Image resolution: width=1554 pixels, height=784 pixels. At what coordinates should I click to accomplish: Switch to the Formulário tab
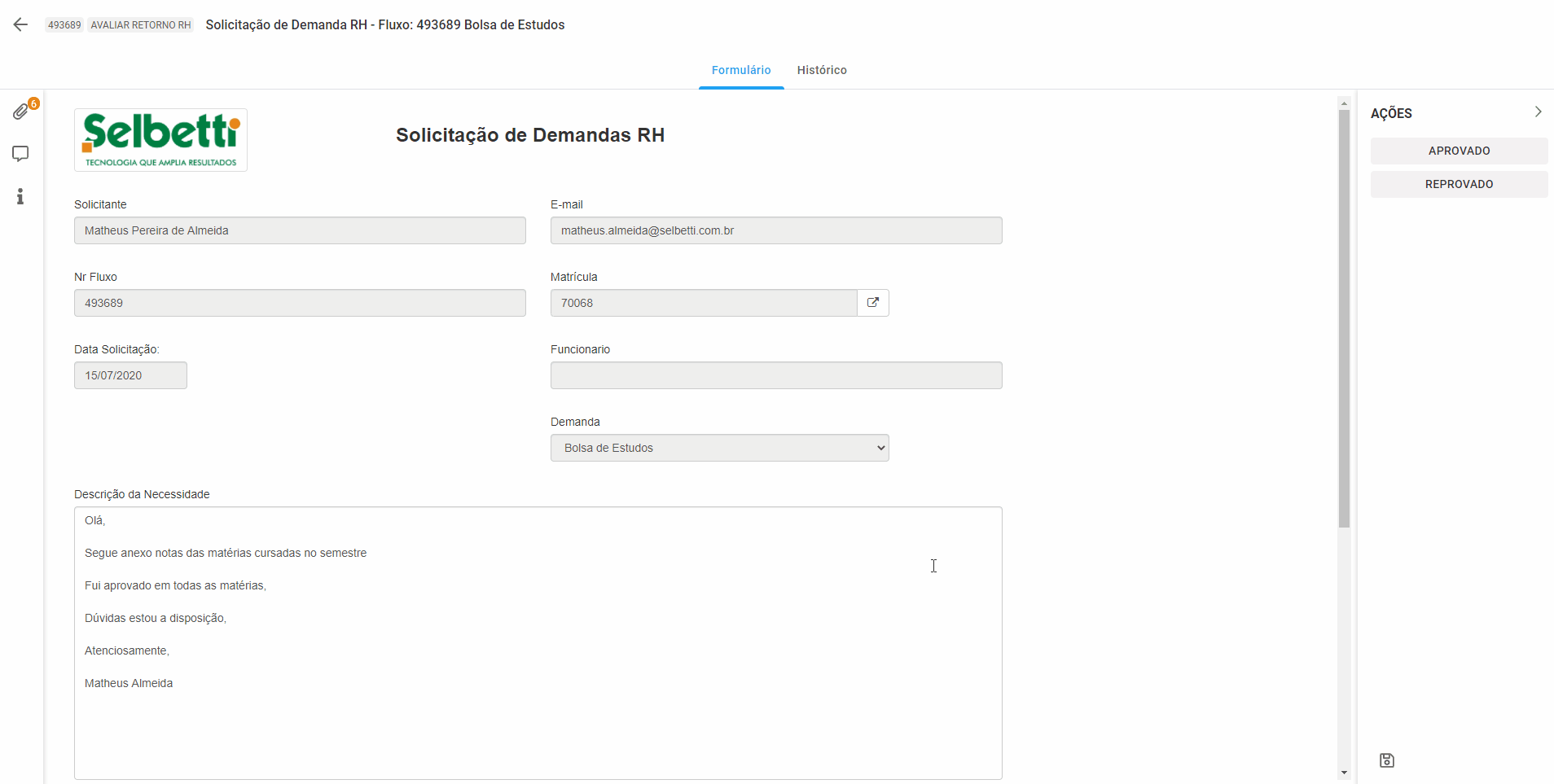[x=741, y=70]
